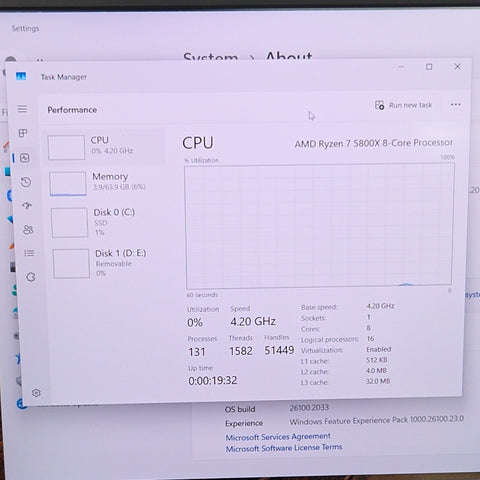480x480 pixels.
Task: Click the Virtualization Enabled value
Action: (x=379, y=349)
